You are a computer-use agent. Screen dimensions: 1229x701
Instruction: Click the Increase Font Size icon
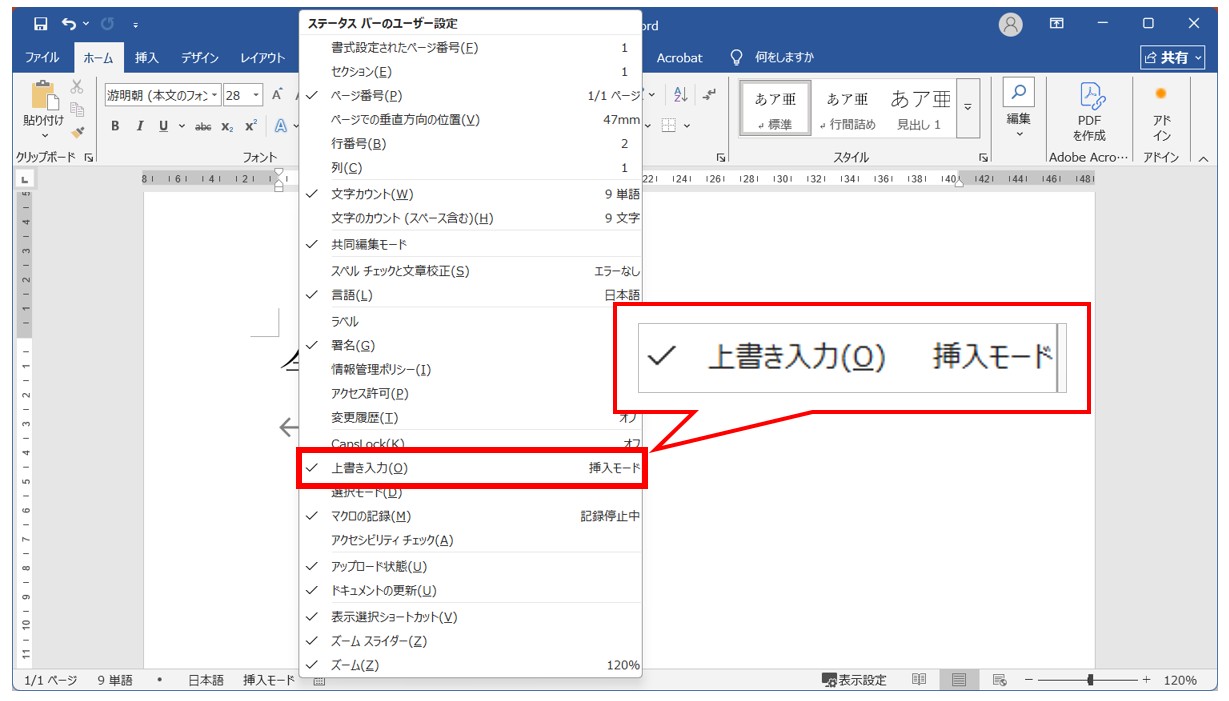278,95
